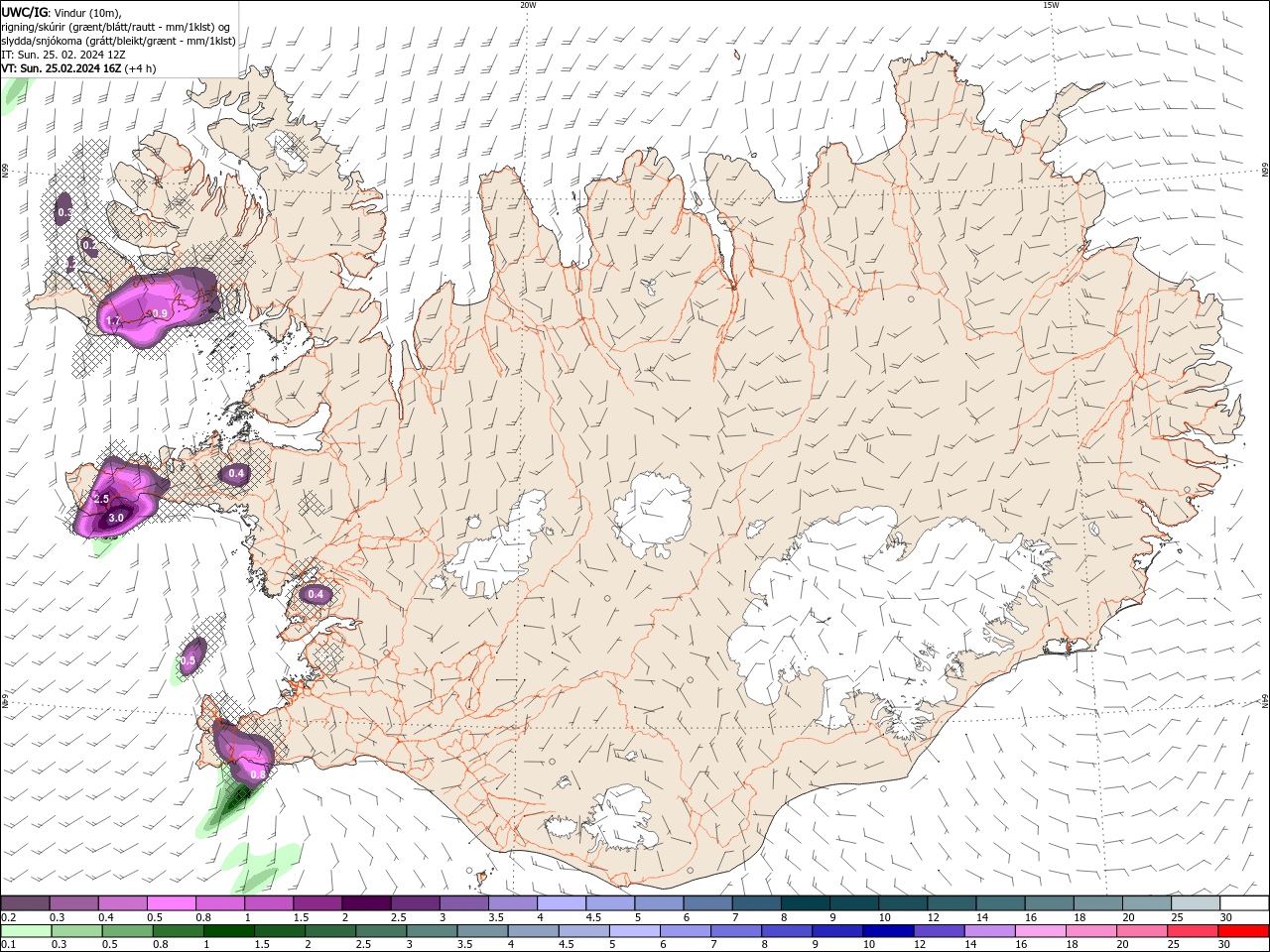Click the 0.8 value label at the Reykjanes peninsula

(x=258, y=773)
